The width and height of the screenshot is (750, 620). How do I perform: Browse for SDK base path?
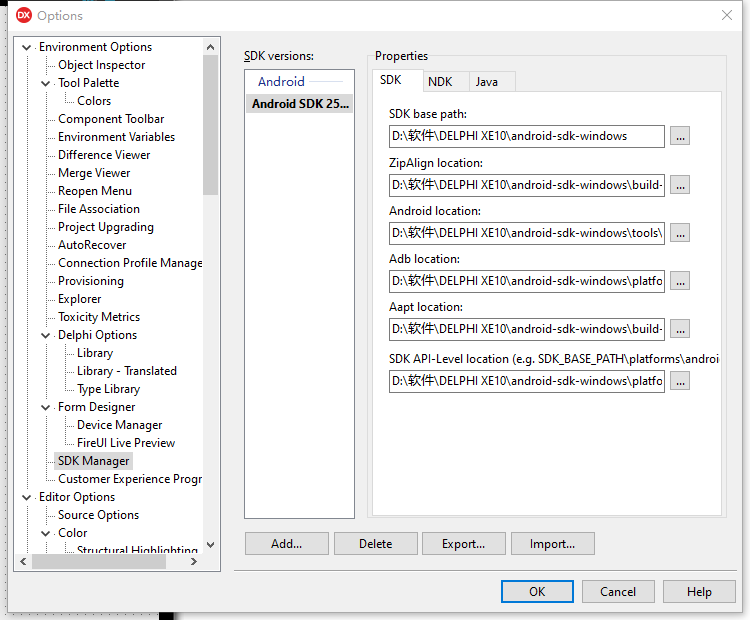(x=680, y=136)
